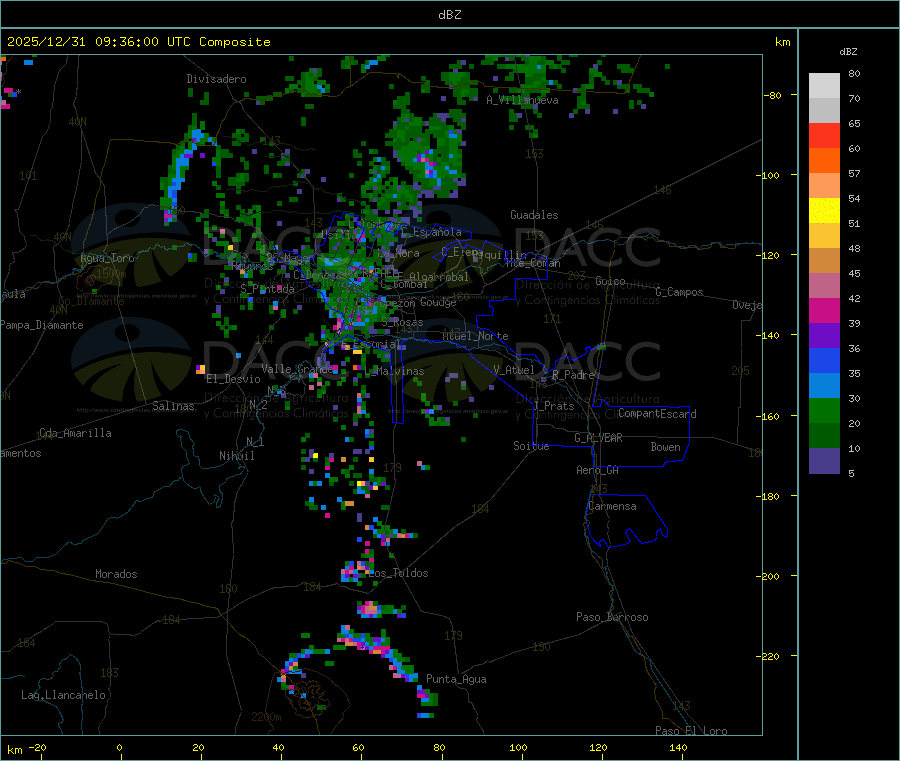This screenshot has width=900, height=761.
Task: Click the Morados location label
Action: click(x=116, y=574)
